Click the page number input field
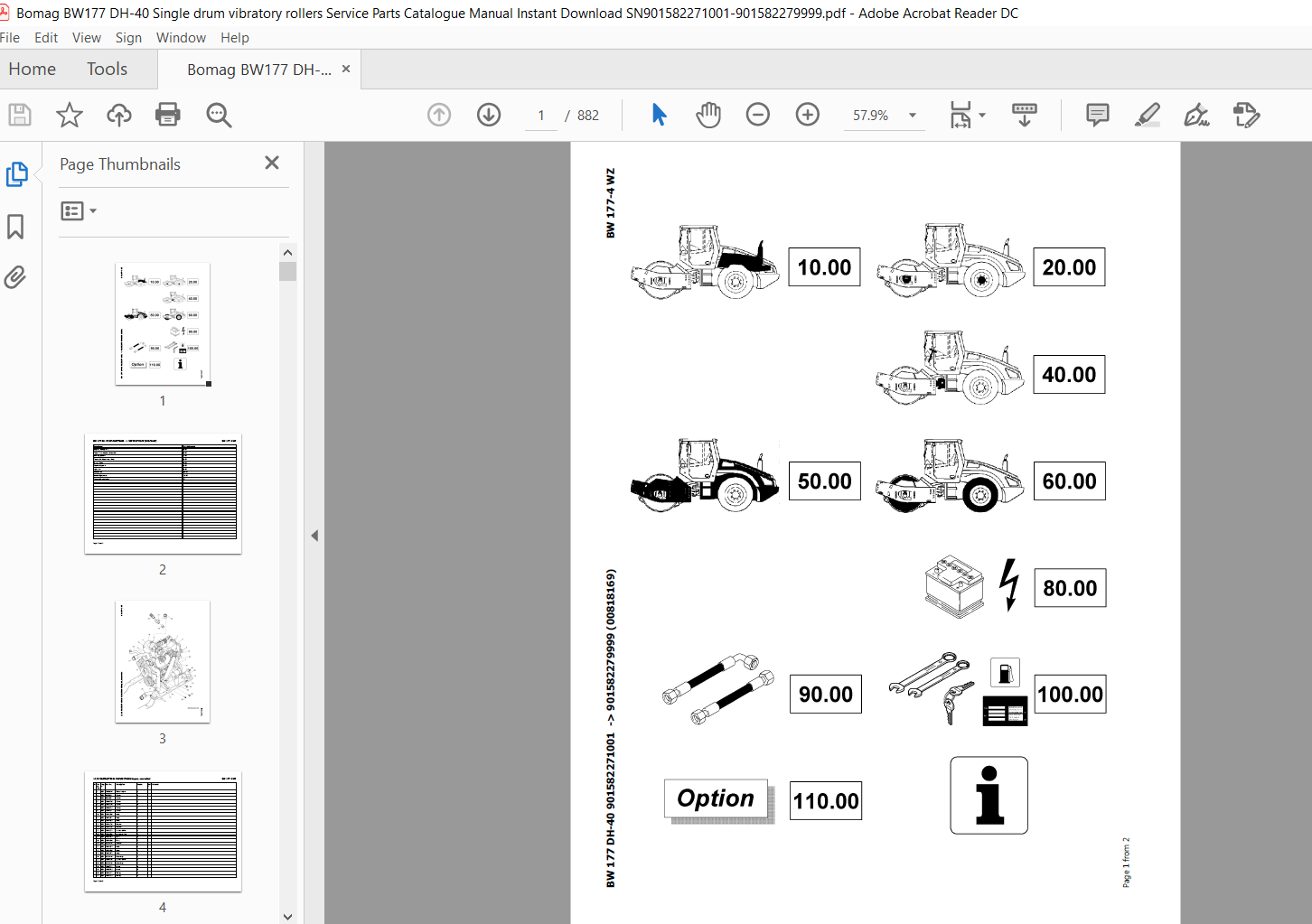 pyautogui.click(x=541, y=116)
